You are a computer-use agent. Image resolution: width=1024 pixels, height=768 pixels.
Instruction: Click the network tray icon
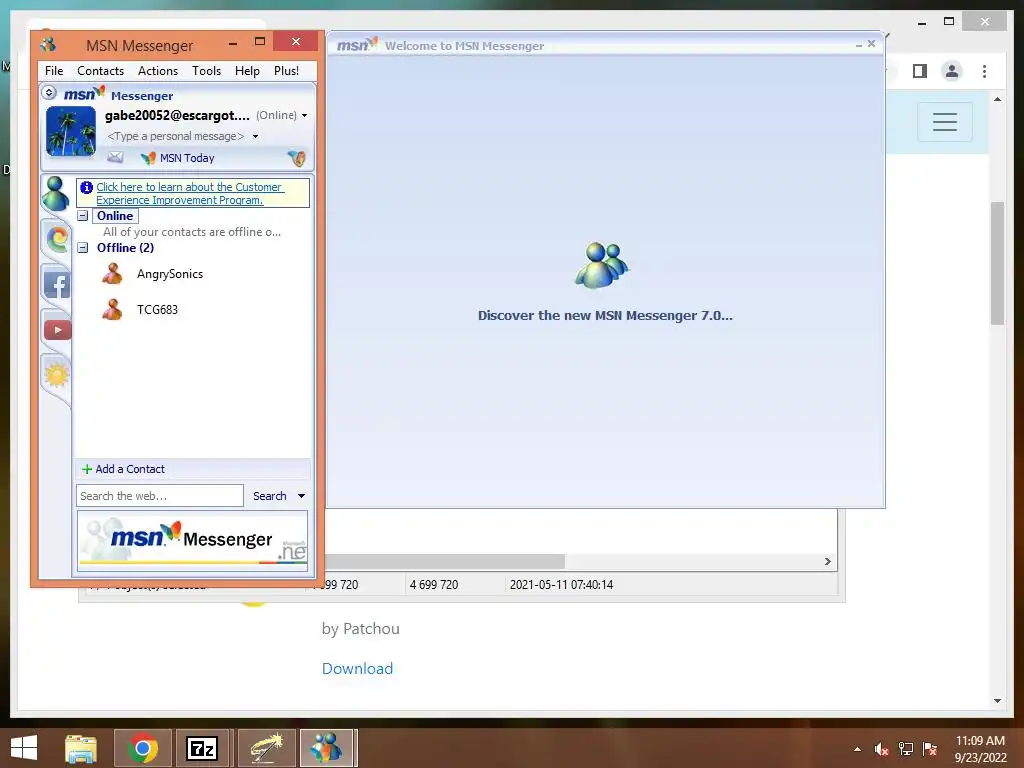click(906, 749)
